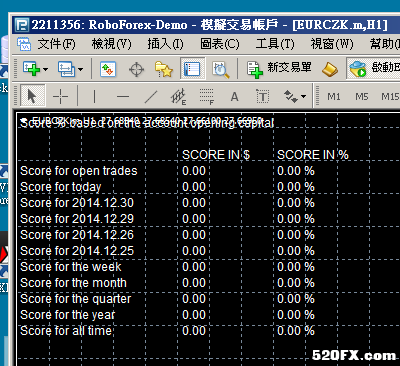Screen dimensions: 400x366
Task: Click the 'Score for today' label
Action: 61,187
